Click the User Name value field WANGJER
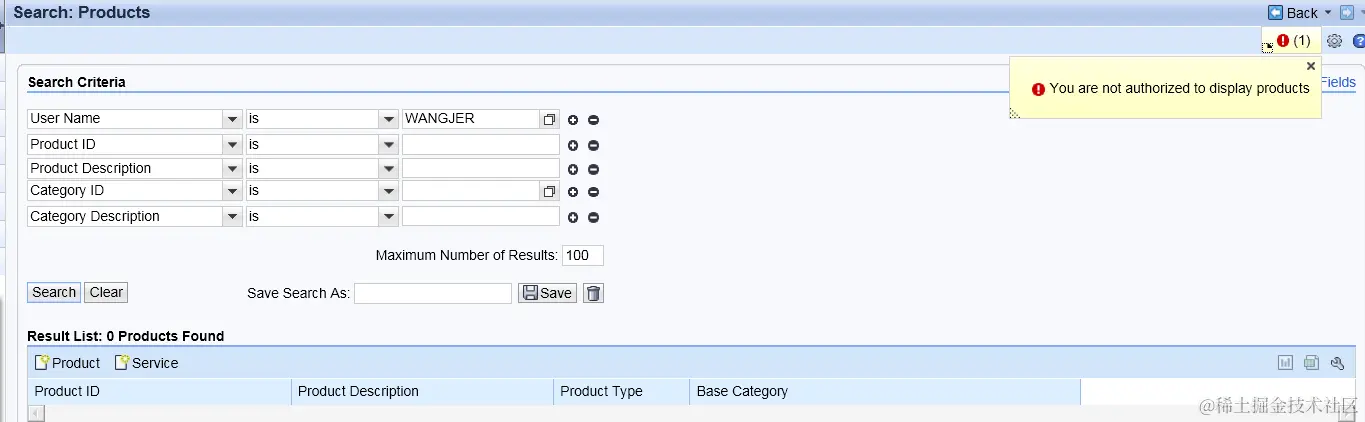This screenshot has width=1365, height=422. (470, 119)
